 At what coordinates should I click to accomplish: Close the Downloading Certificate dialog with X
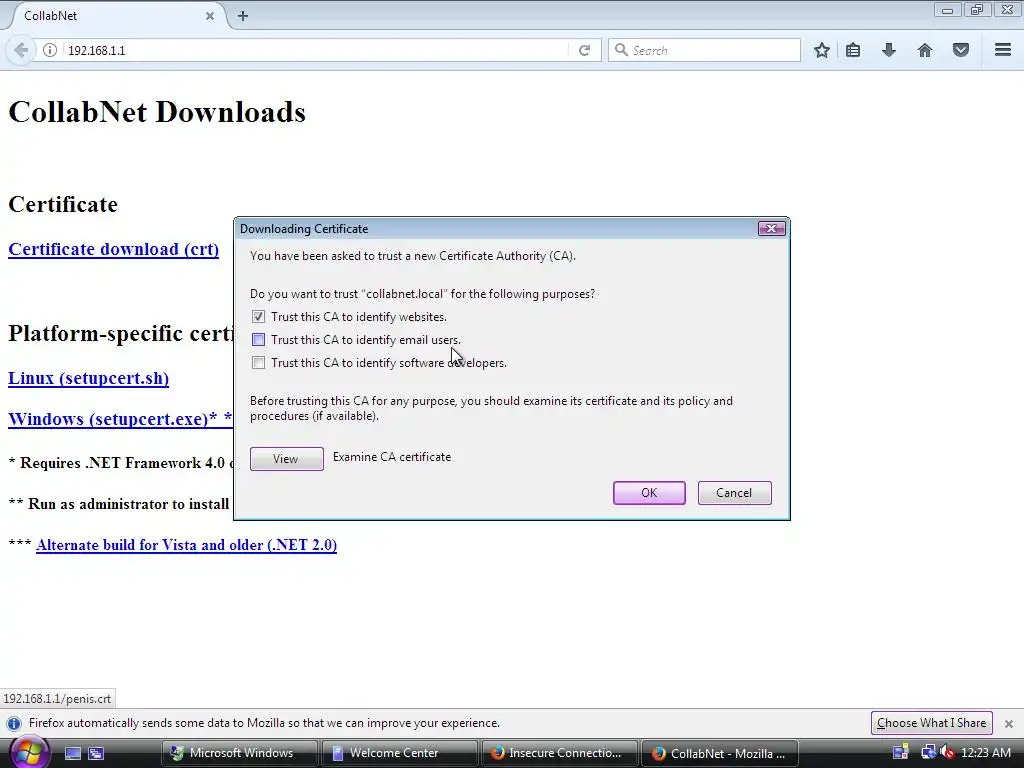(771, 229)
